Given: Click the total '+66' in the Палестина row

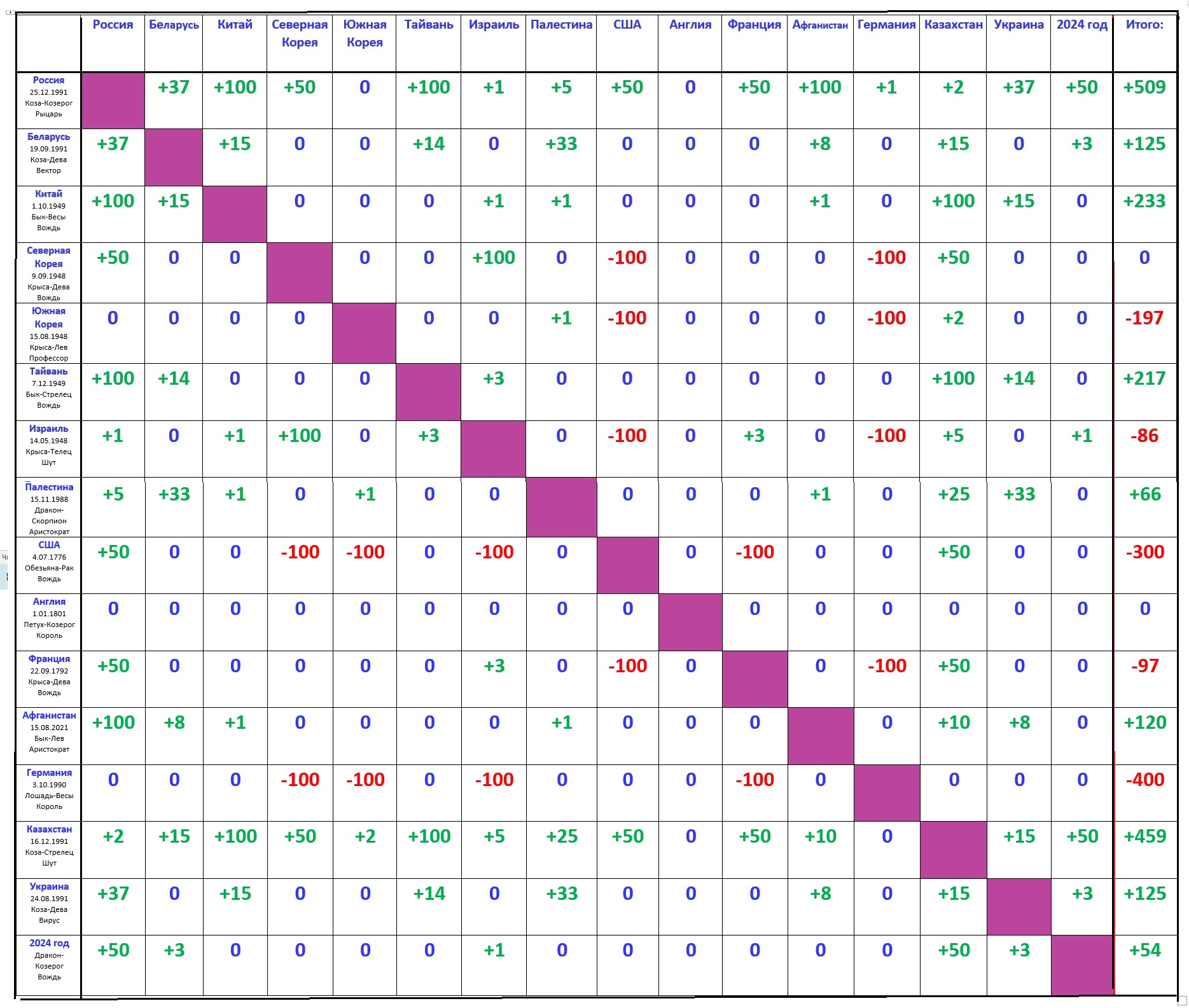Looking at the screenshot, I should coord(1145,494).
